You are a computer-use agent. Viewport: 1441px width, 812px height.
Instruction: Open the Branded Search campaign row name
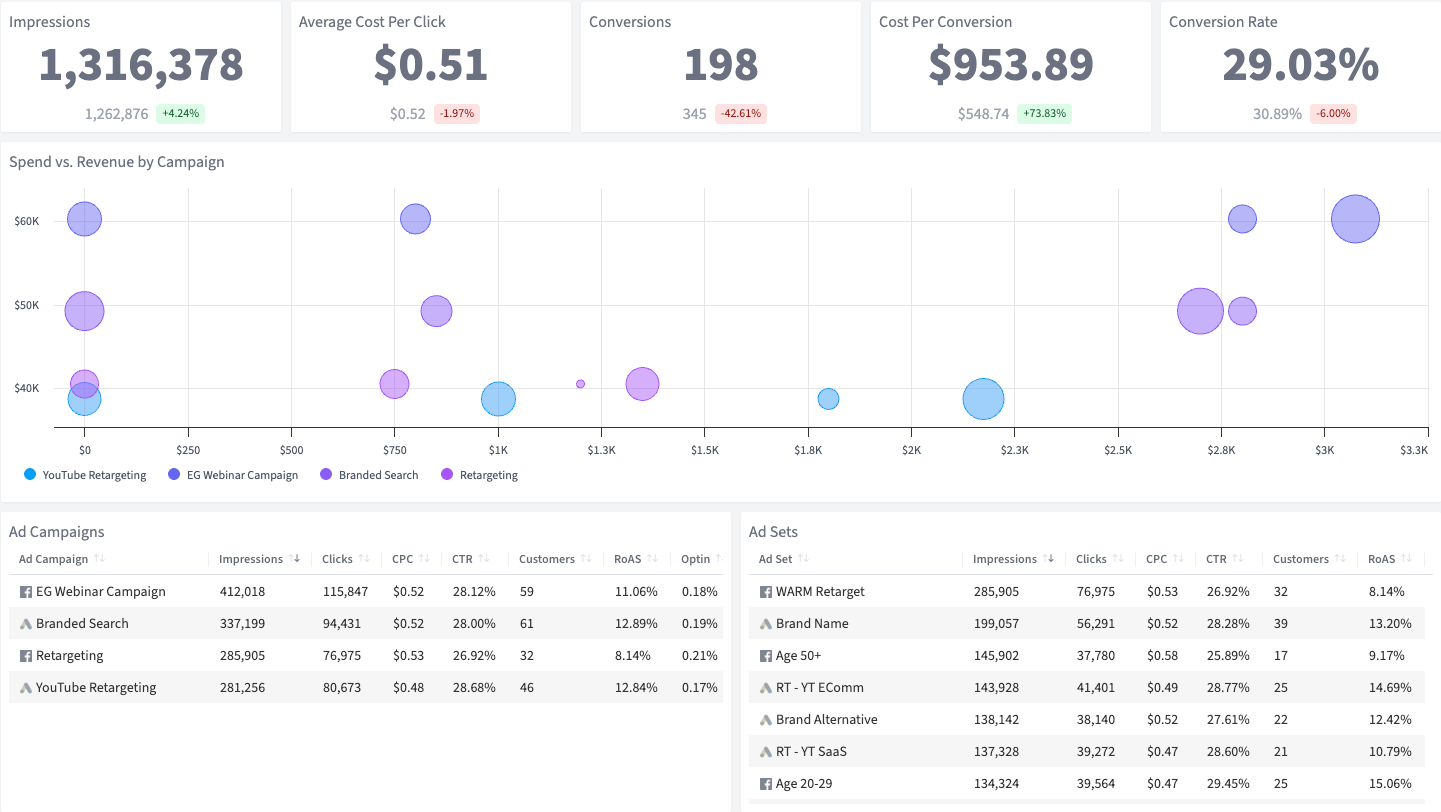tap(82, 623)
